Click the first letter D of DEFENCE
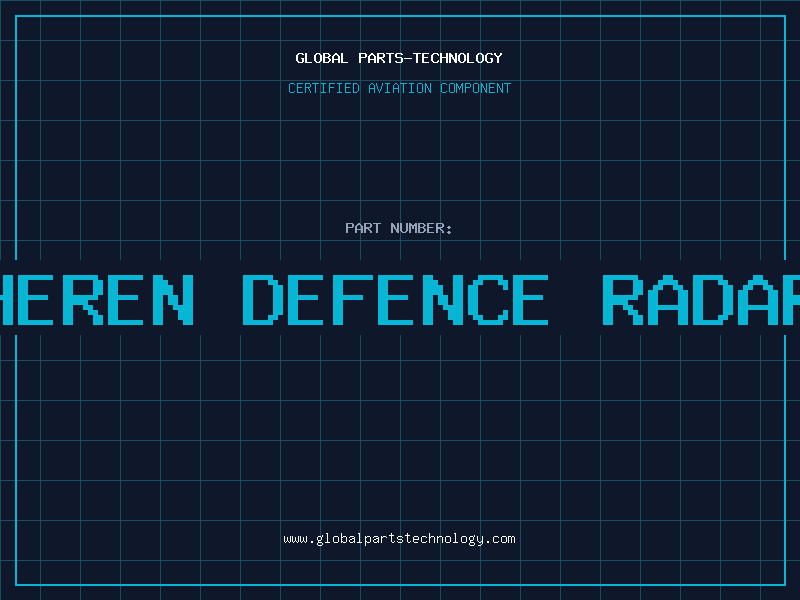800x600 pixels. (x=265, y=300)
